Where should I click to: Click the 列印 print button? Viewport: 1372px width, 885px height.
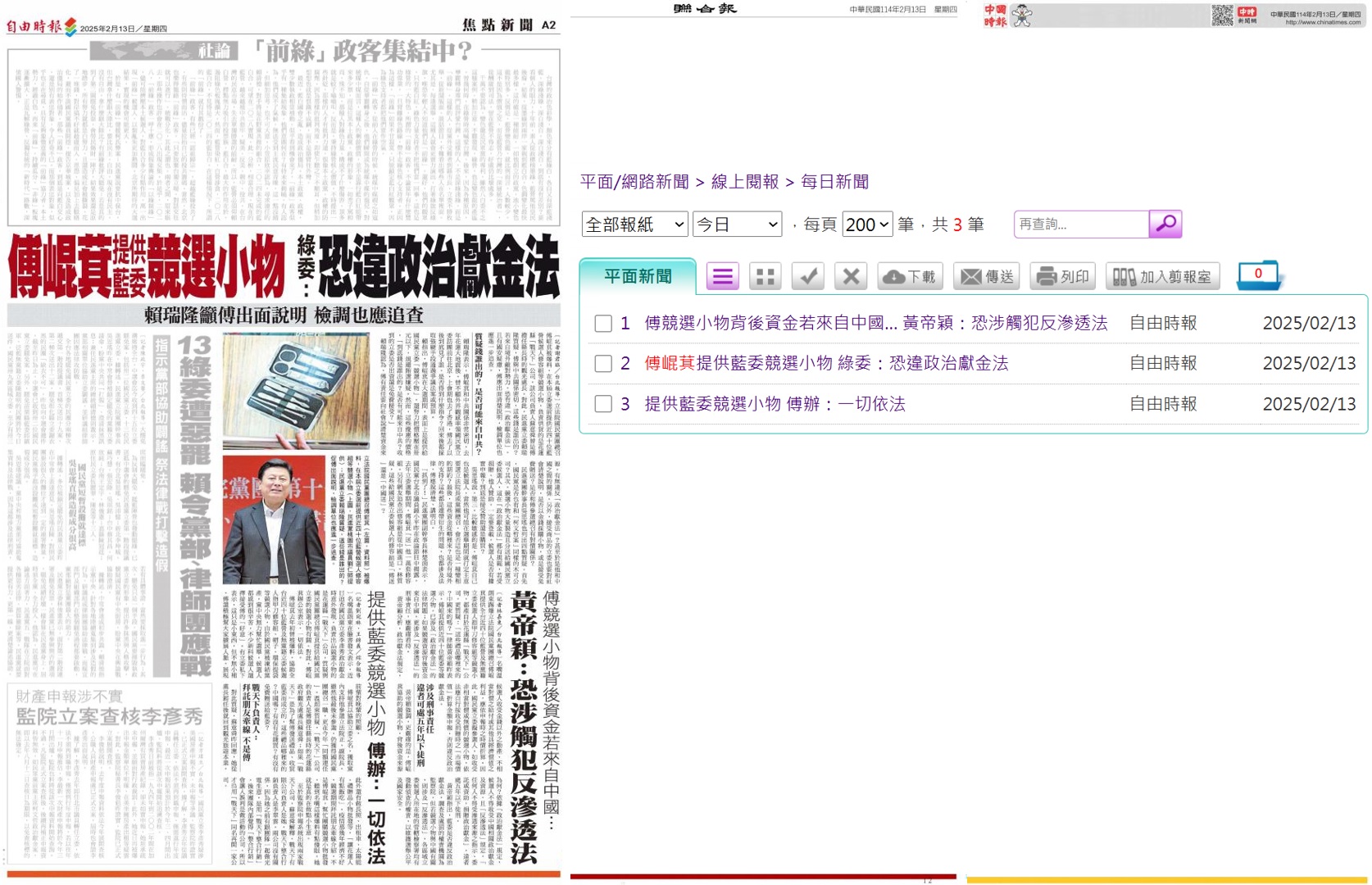(x=1063, y=277)
